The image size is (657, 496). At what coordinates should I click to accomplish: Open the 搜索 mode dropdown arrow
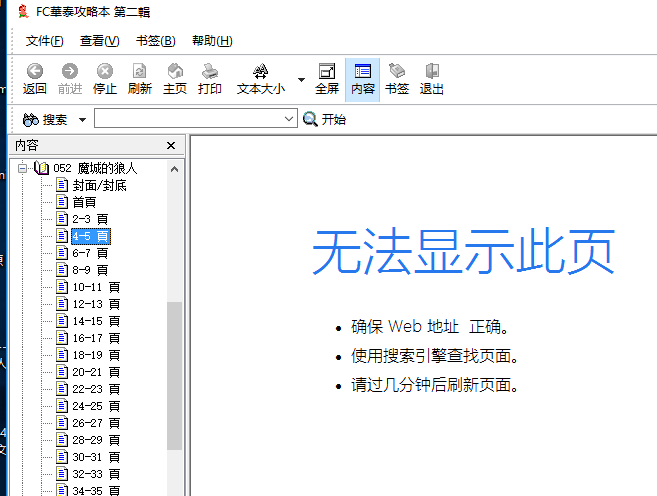coord(81,120)
